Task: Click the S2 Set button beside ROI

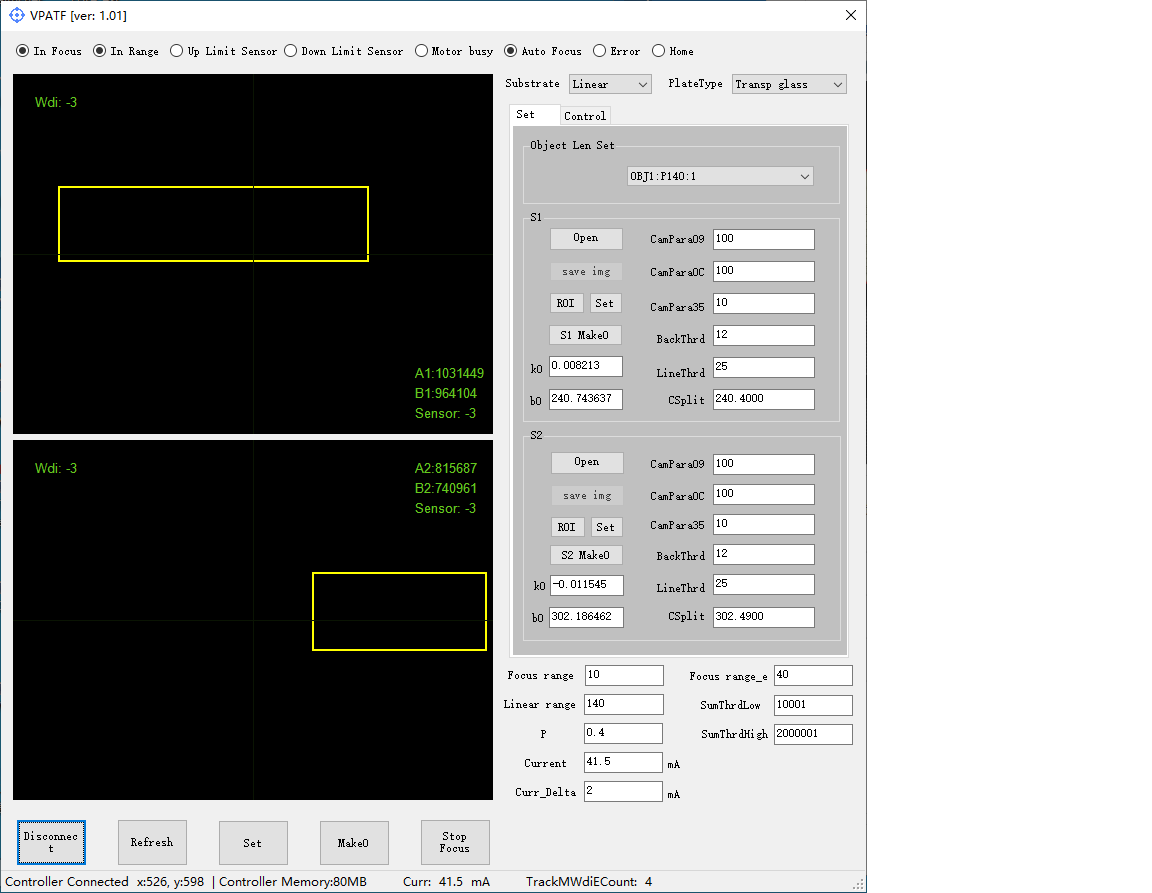Action: (605, 527)
